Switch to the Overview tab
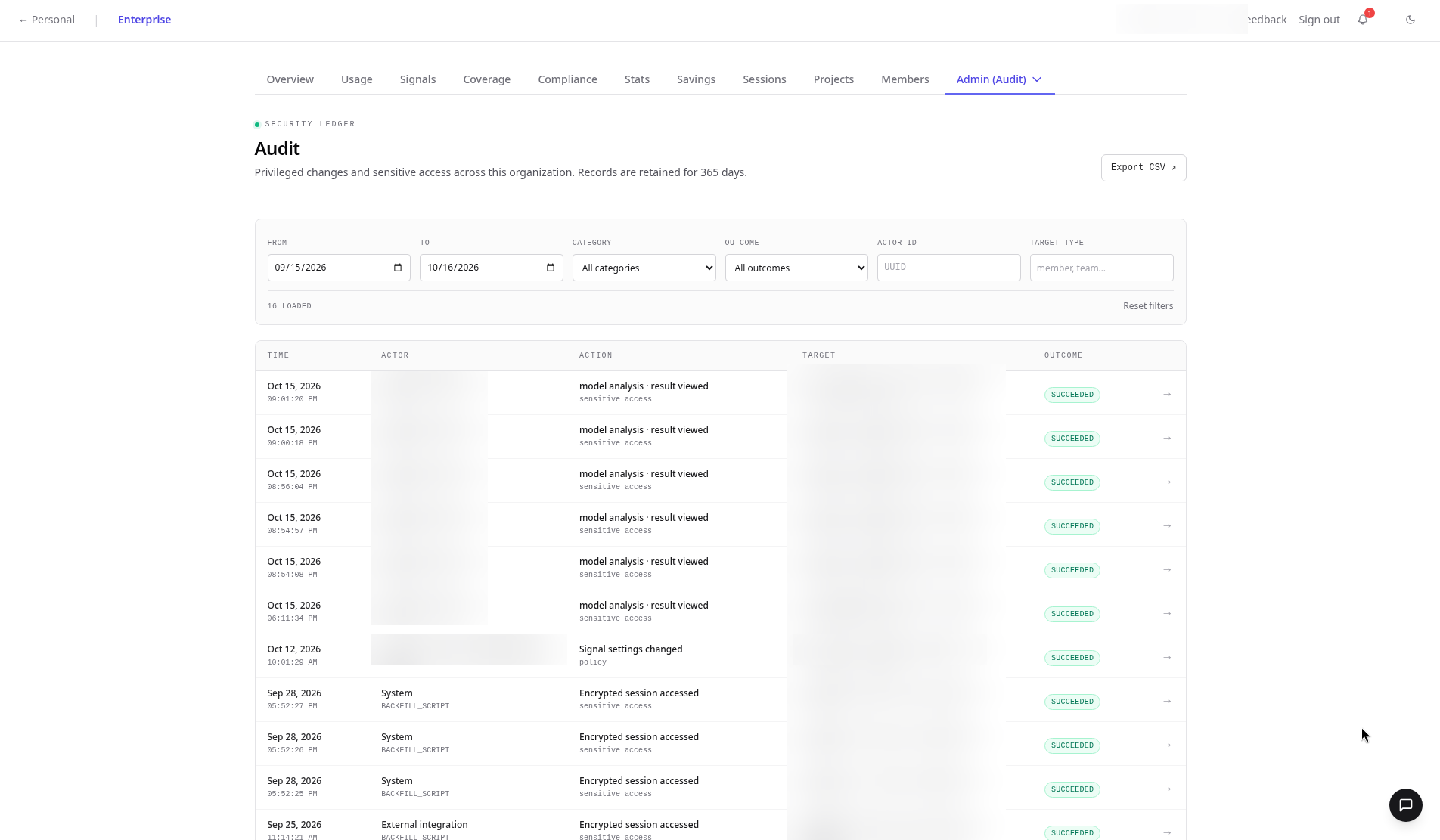 tap(290, 79)
